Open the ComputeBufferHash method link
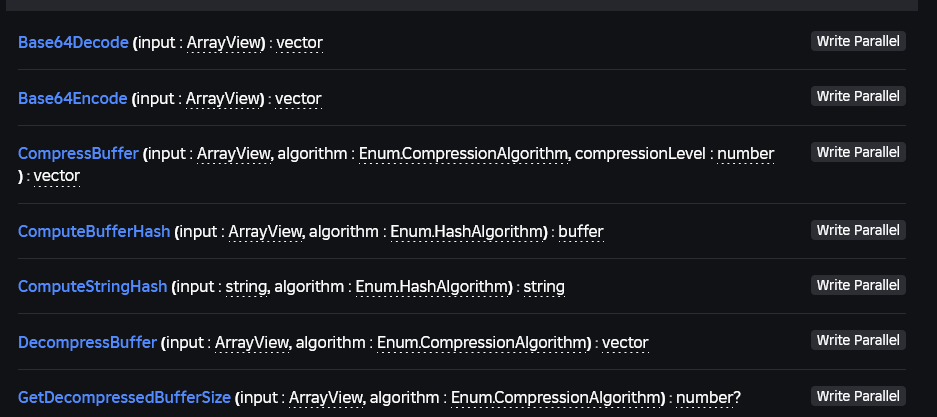The height and width of the screenshot is (417, 937). click(94, 231)
